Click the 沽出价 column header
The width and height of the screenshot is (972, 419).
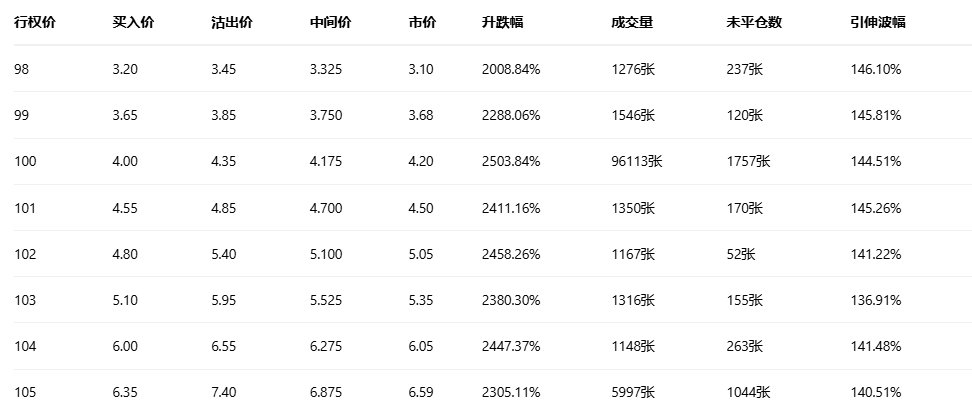pyautogui.click(x=232, y=23)
